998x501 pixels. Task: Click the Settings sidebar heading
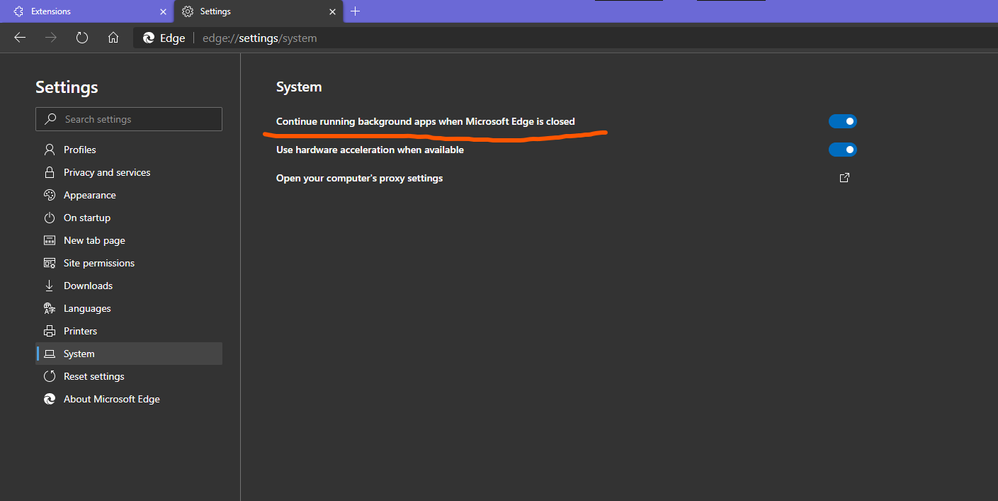67,87
